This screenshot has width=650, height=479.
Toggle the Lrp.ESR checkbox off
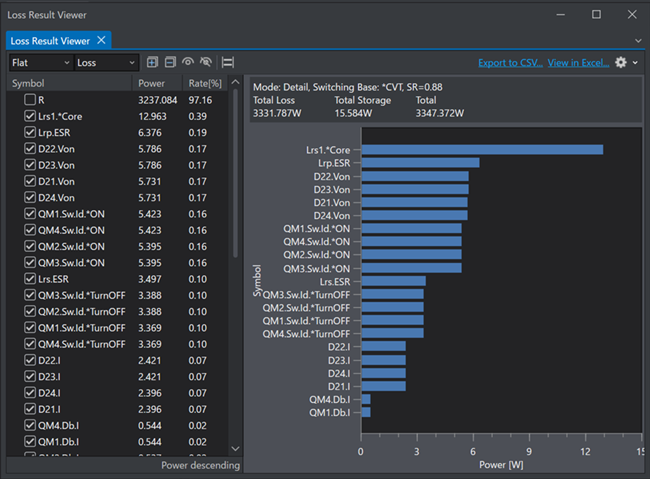30,132
